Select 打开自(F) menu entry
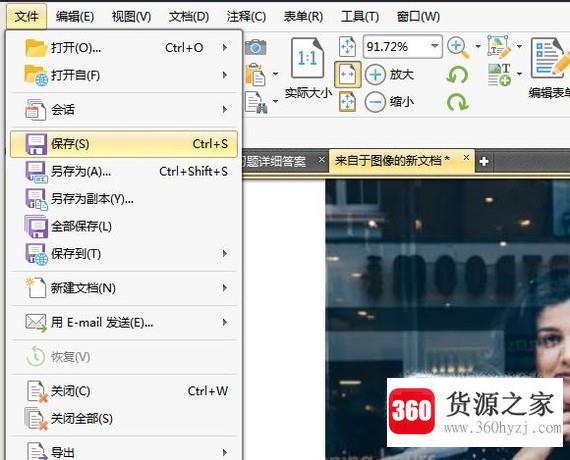 [x=124, y=75]
